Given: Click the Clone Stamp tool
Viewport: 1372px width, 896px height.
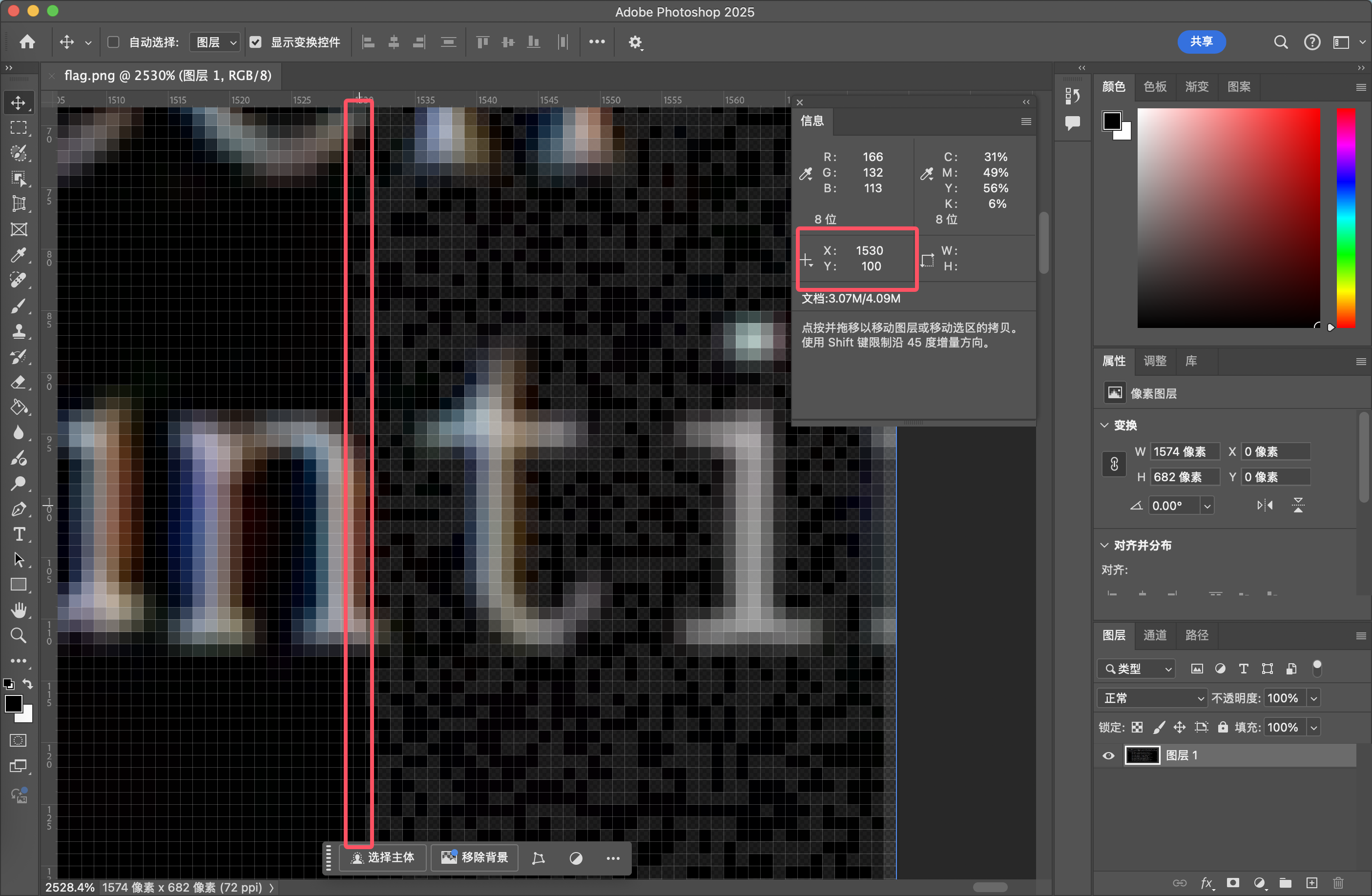Looking at the screenshot, I should point(19,331).
